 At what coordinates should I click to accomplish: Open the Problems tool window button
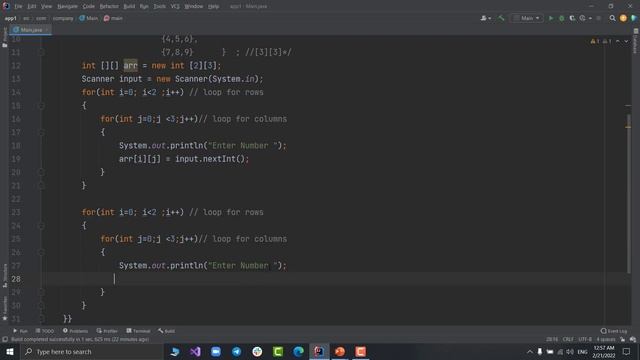click(76, 331)
